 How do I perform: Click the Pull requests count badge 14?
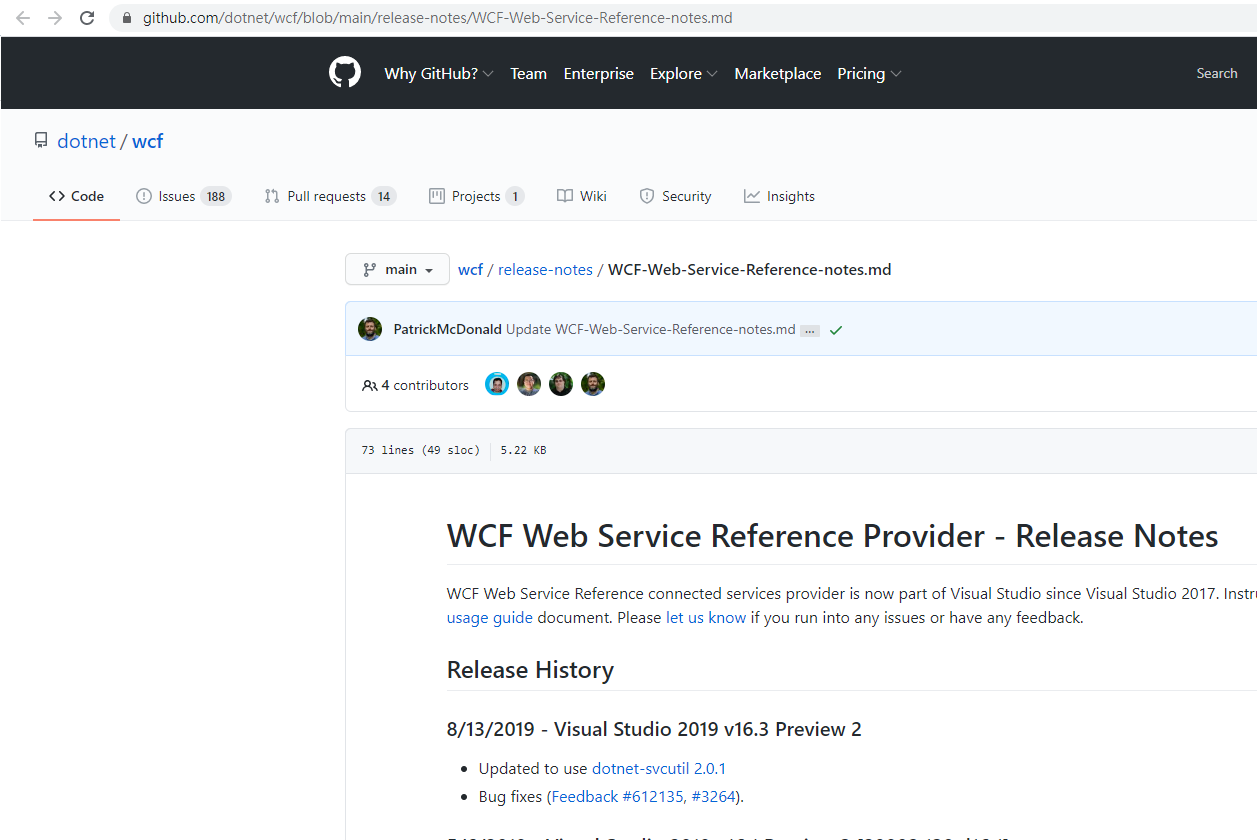point(384,196)
